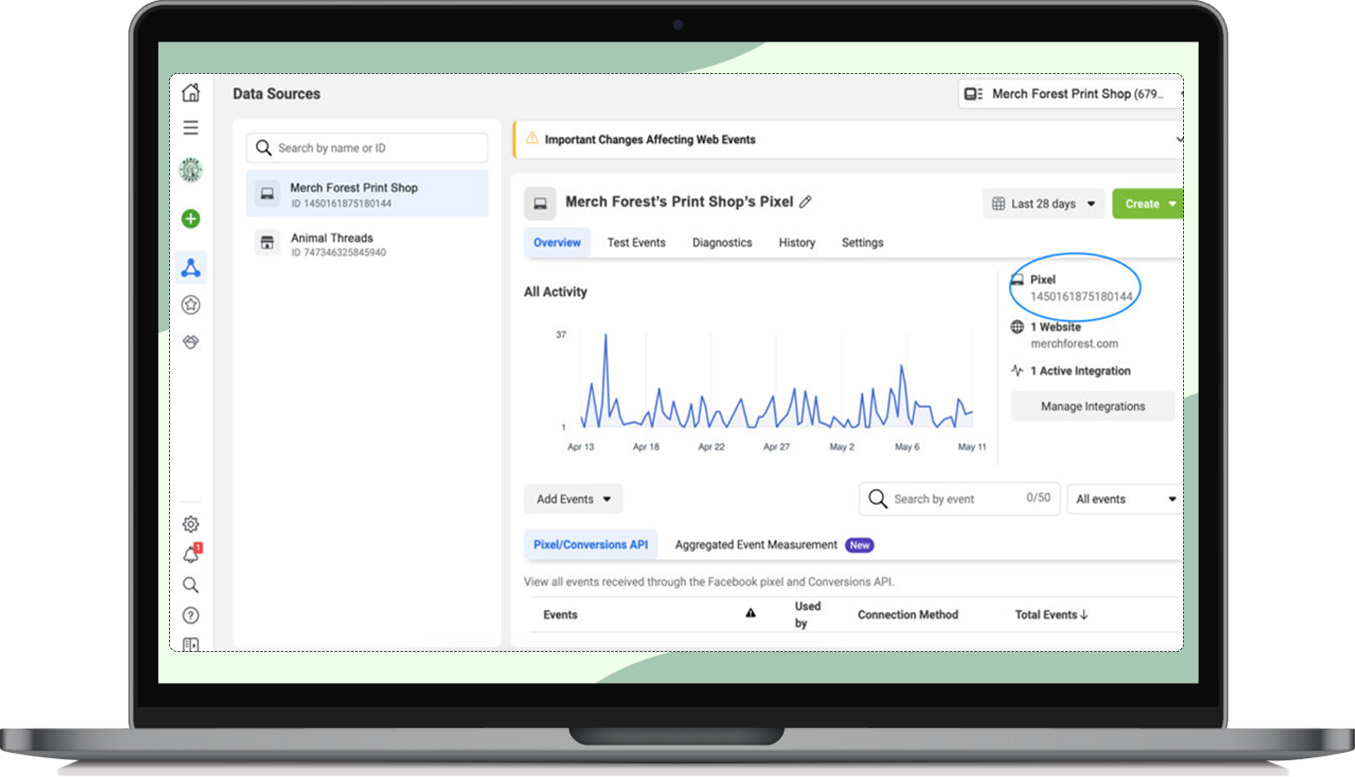Click in the Search by event field
1355x777 pixels.
(959, 499)
